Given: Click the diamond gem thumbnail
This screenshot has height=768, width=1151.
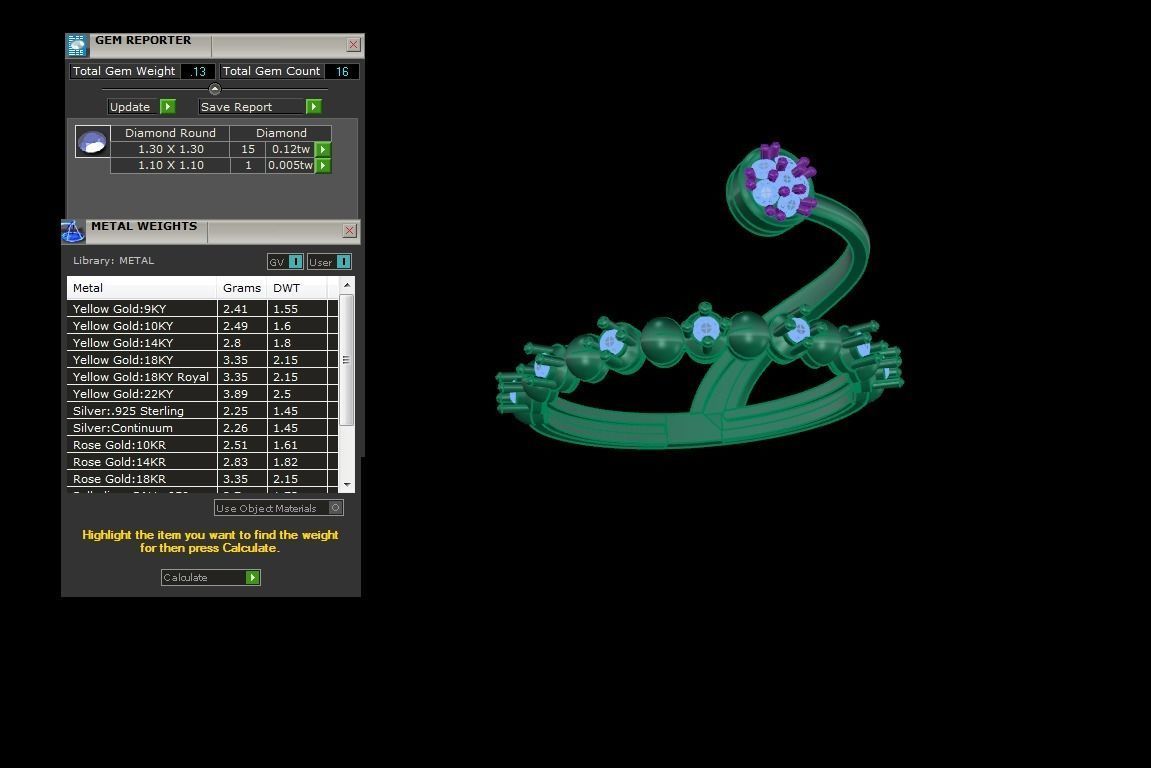Looking at the screenshot, I should click(x=92, y=141).
